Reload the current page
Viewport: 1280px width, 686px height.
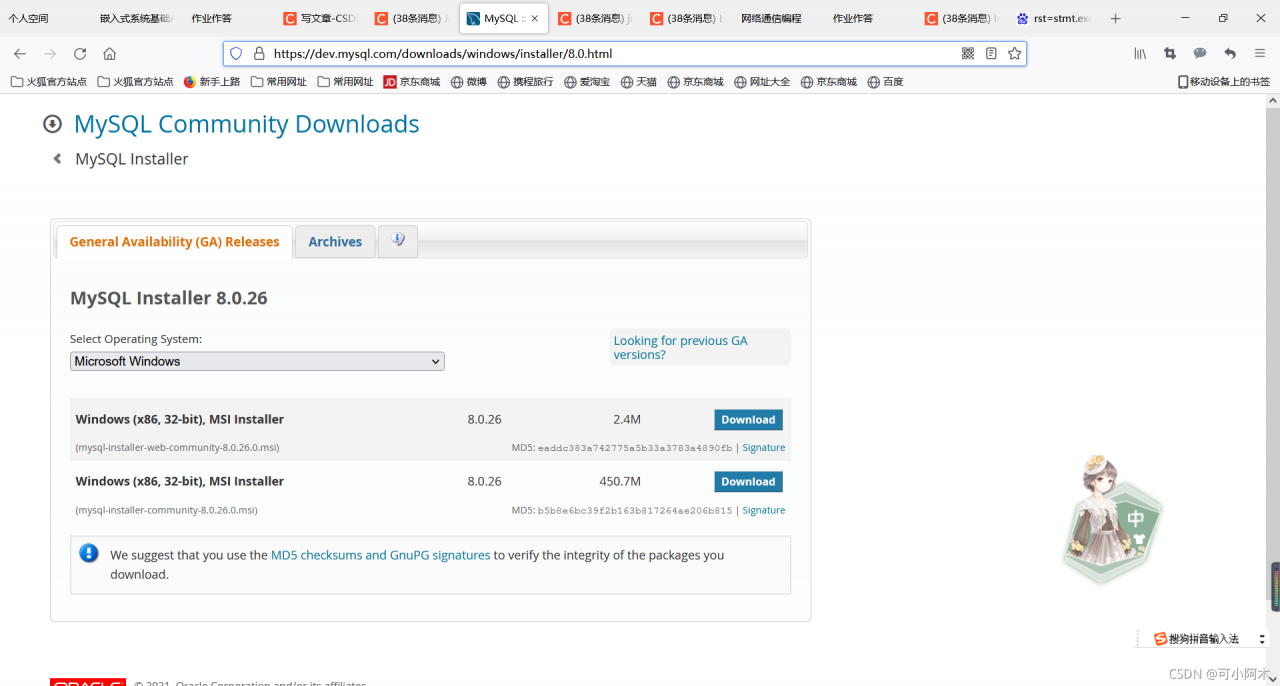click(x=80, y=54)
